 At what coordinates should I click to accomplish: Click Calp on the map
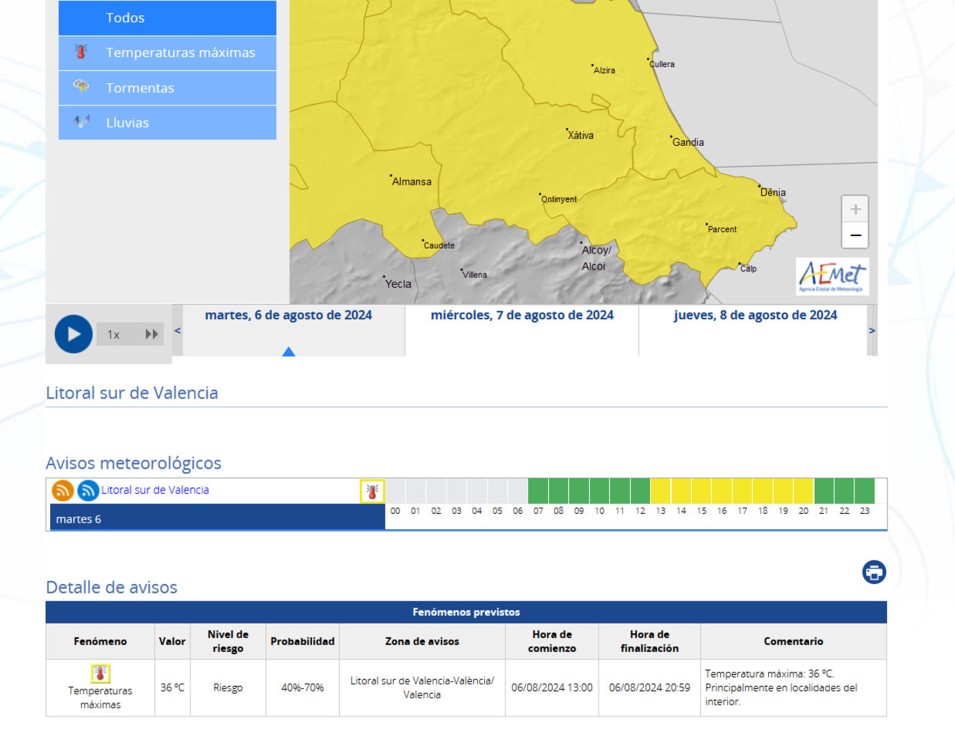(x=748, y=269)
